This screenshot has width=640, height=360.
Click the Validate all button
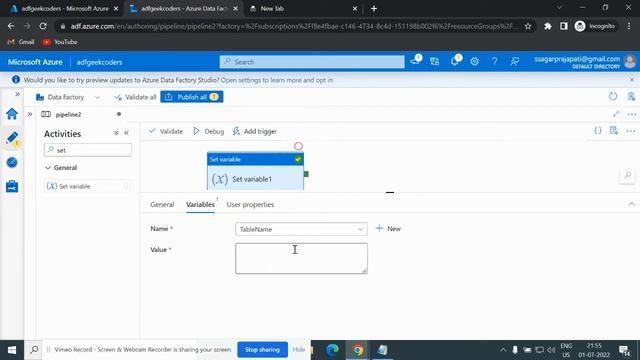[x=135, y=97]
